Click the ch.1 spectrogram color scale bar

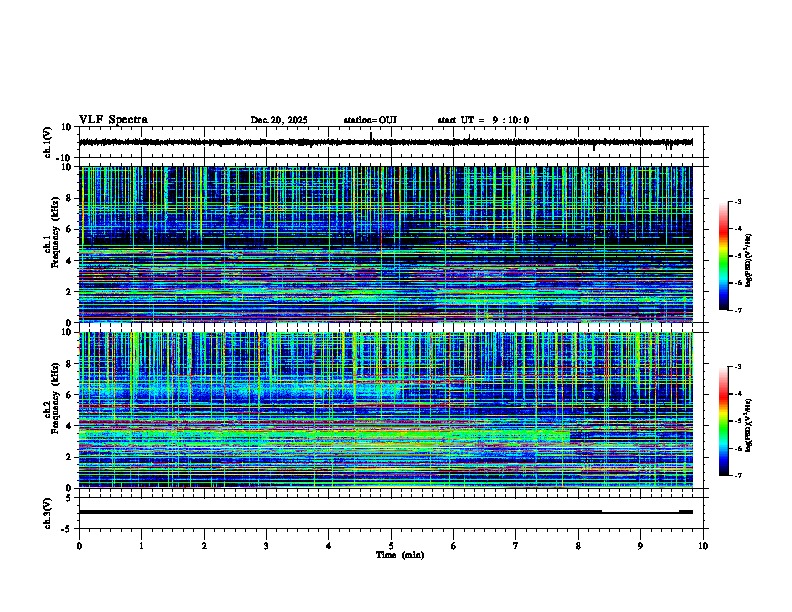pyautogui.click(x=723, y=255)
